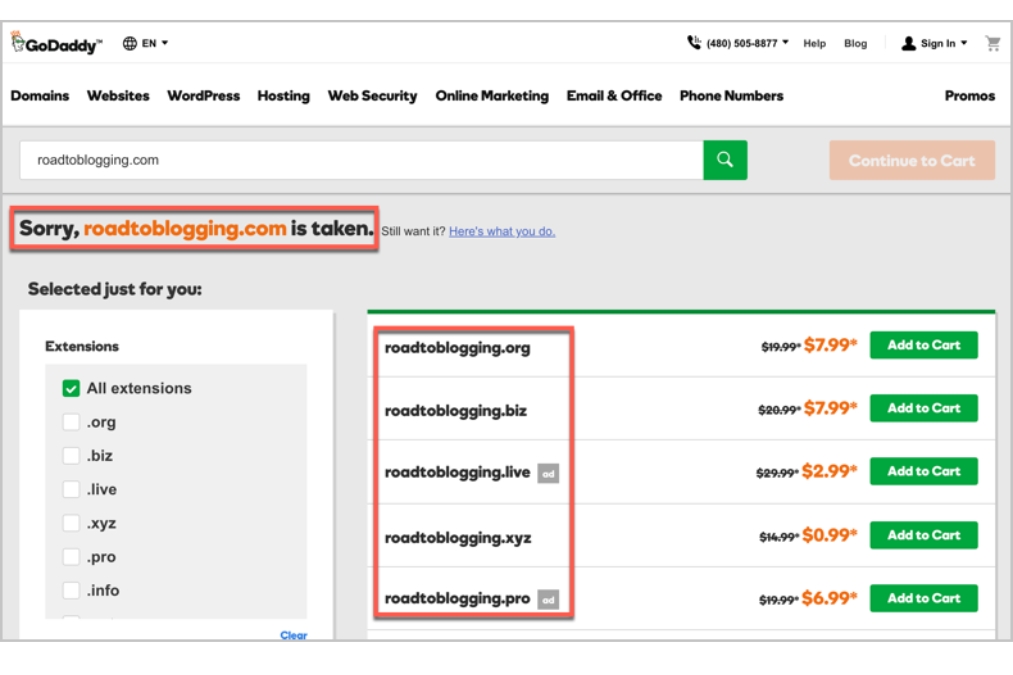Click the GoDaddy logo

[56, 43]
